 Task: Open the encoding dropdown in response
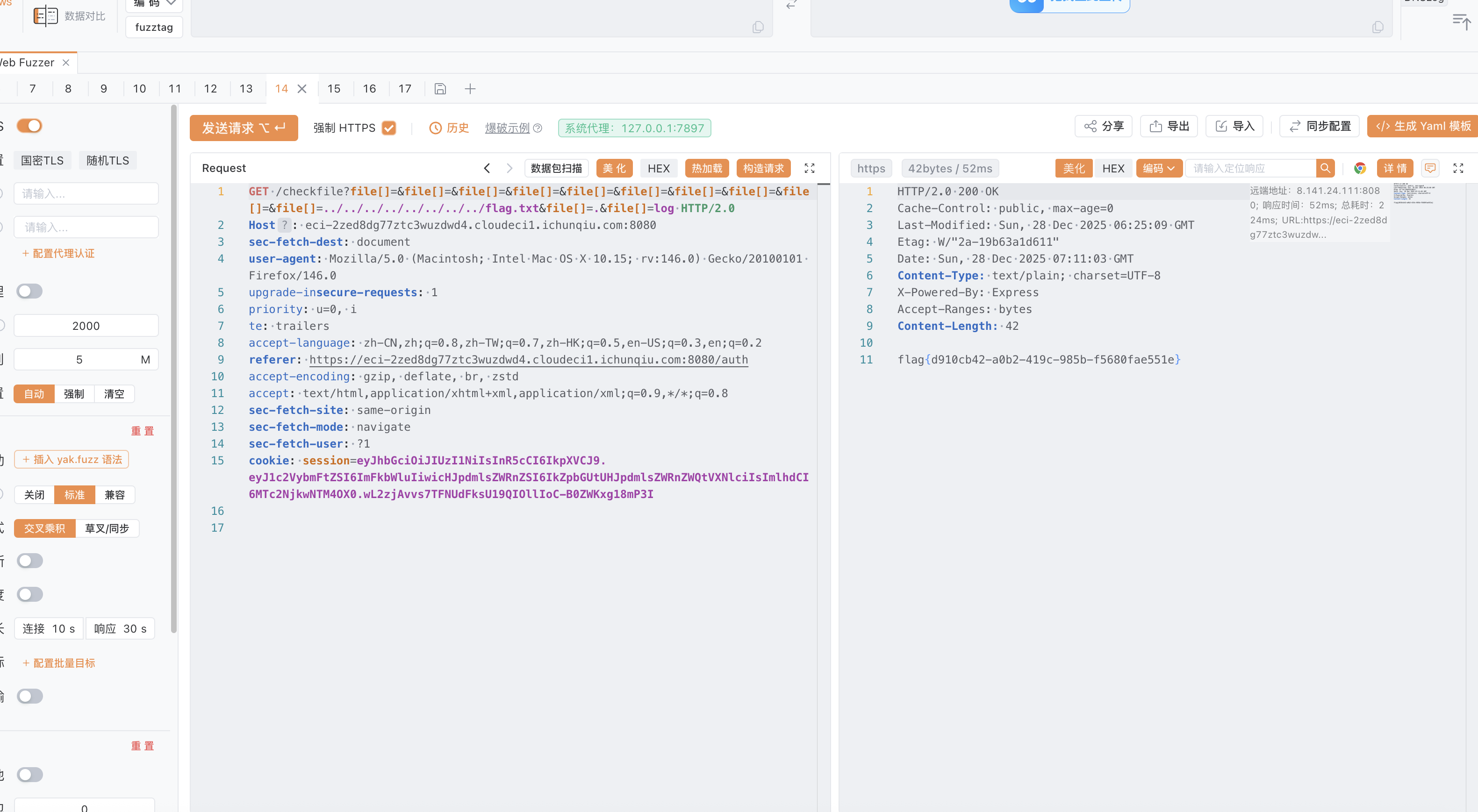(1158, 168)
